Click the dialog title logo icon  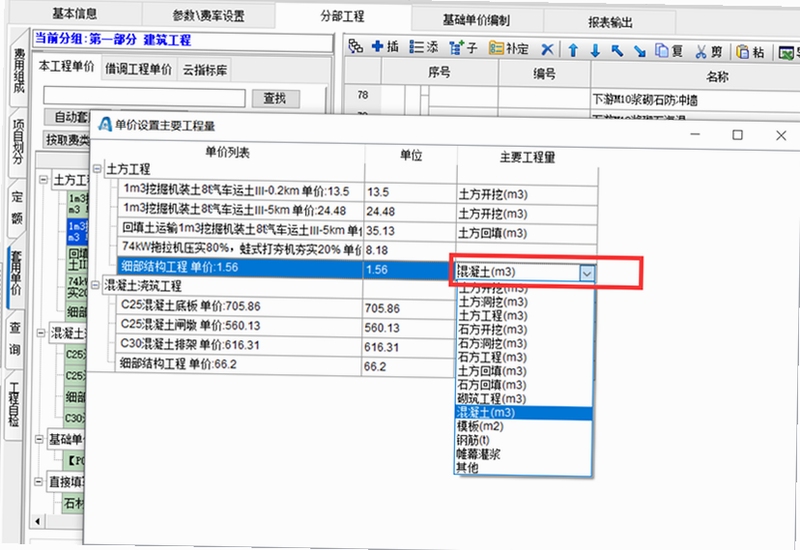tap(105, 124)
